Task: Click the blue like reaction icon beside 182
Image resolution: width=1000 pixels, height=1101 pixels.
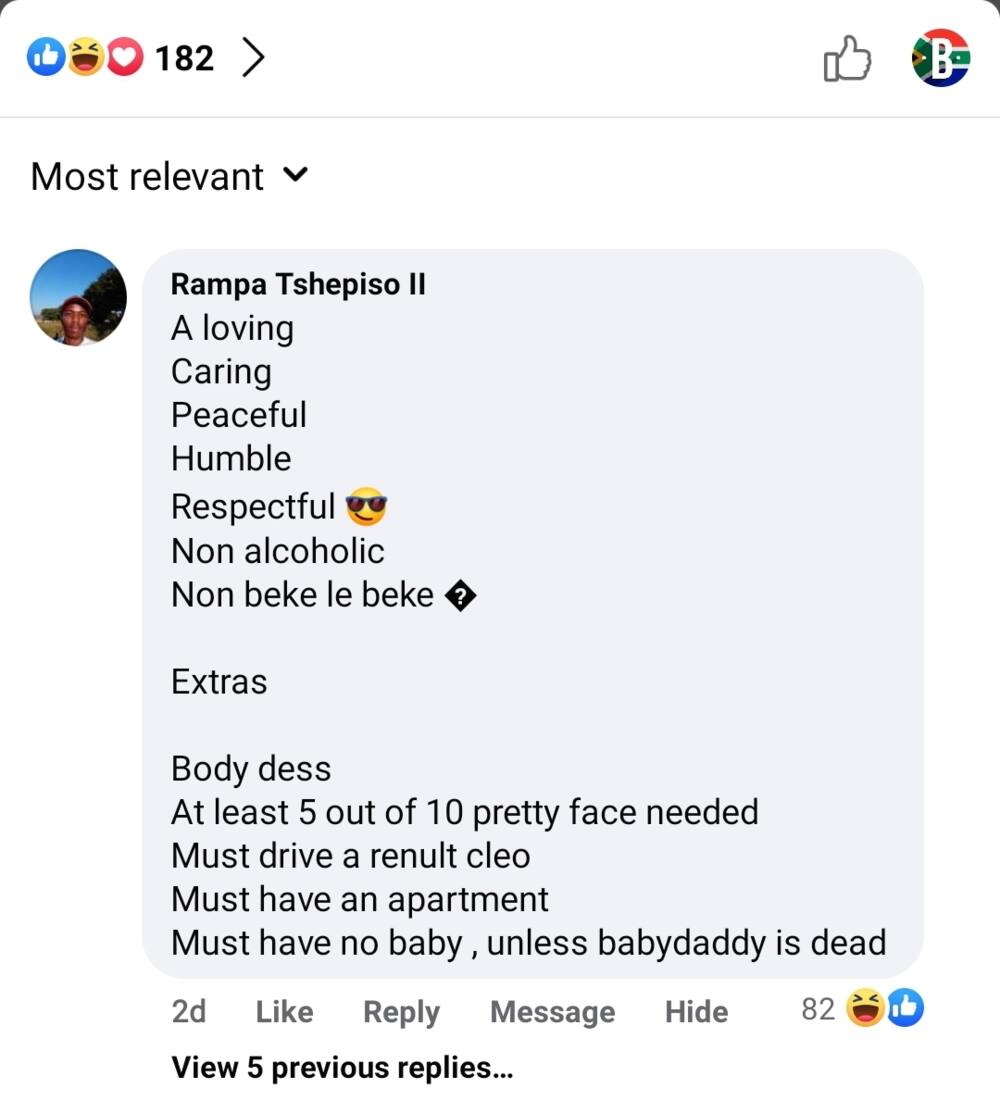Action: click(46, 58)
